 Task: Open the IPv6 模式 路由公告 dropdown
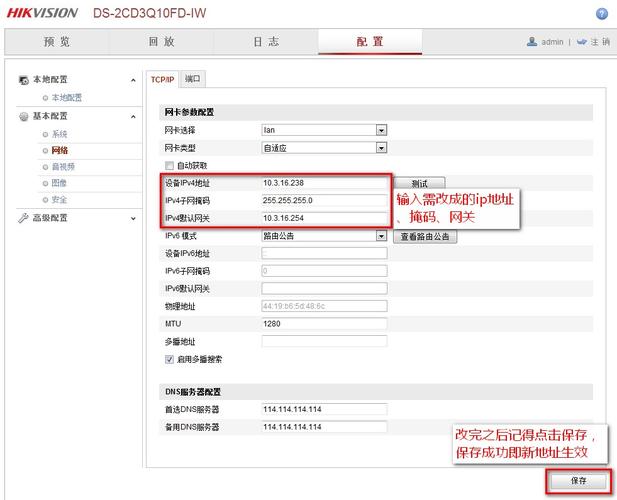tap(324, 236)
